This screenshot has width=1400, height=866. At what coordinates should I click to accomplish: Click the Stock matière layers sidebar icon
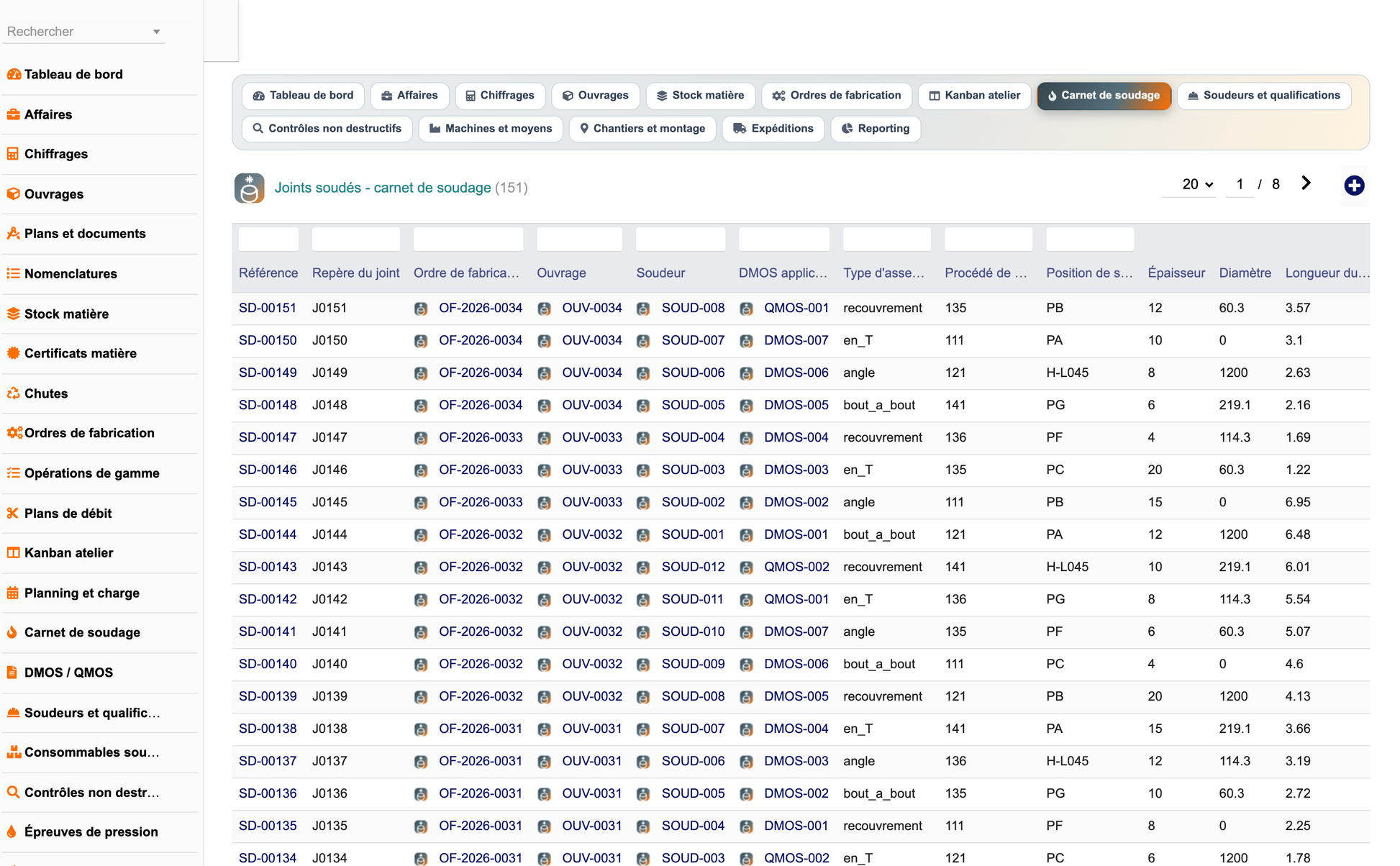click(x=14, y=314)
